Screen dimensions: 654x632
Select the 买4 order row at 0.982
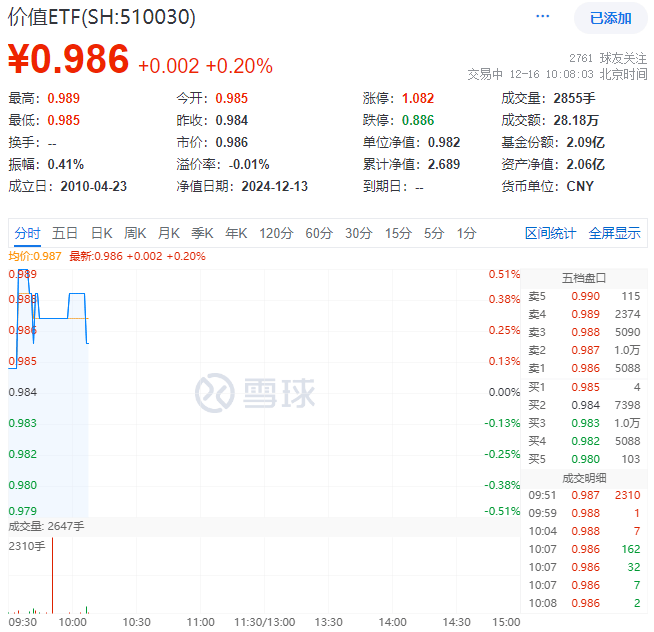[584, 441]
